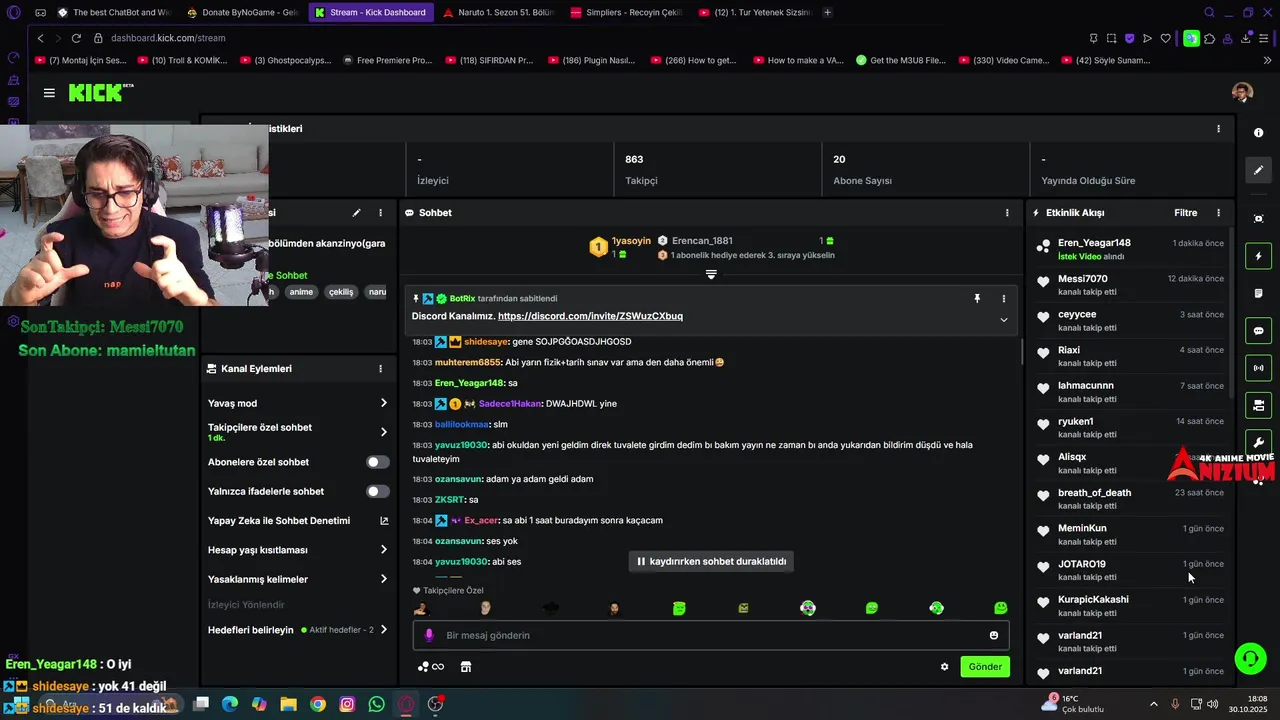Open chat settings gear icon
The image size is (1280, 720).
944,667
